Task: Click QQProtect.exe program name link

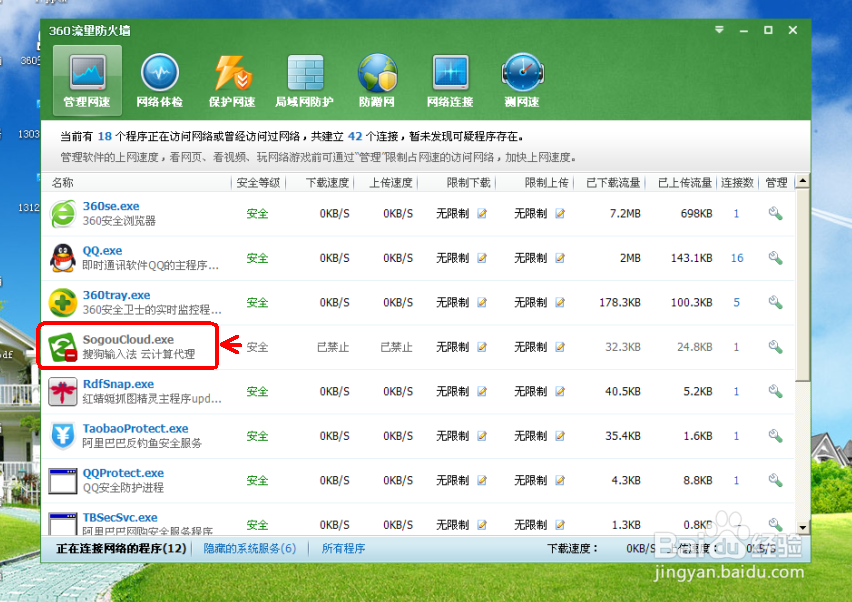Action: (x=123, y=473)
